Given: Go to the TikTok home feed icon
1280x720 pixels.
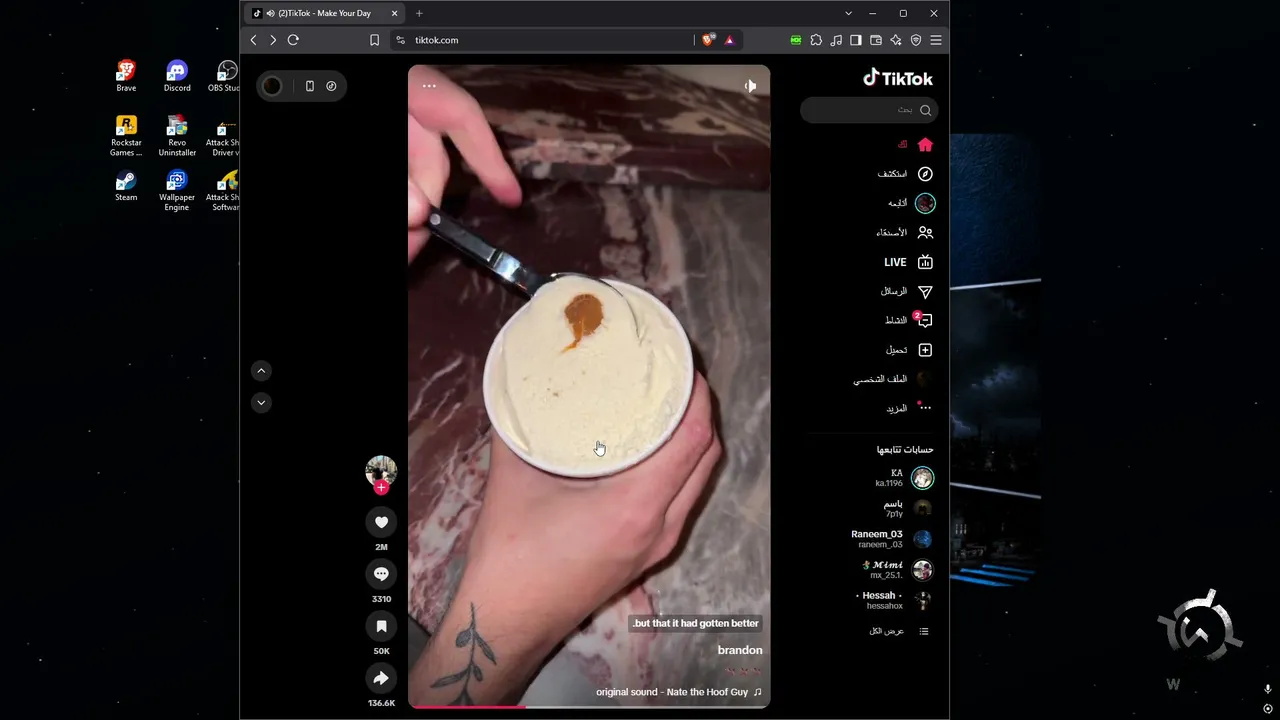Looking at the screenshot, I should [x=925, y=145].
